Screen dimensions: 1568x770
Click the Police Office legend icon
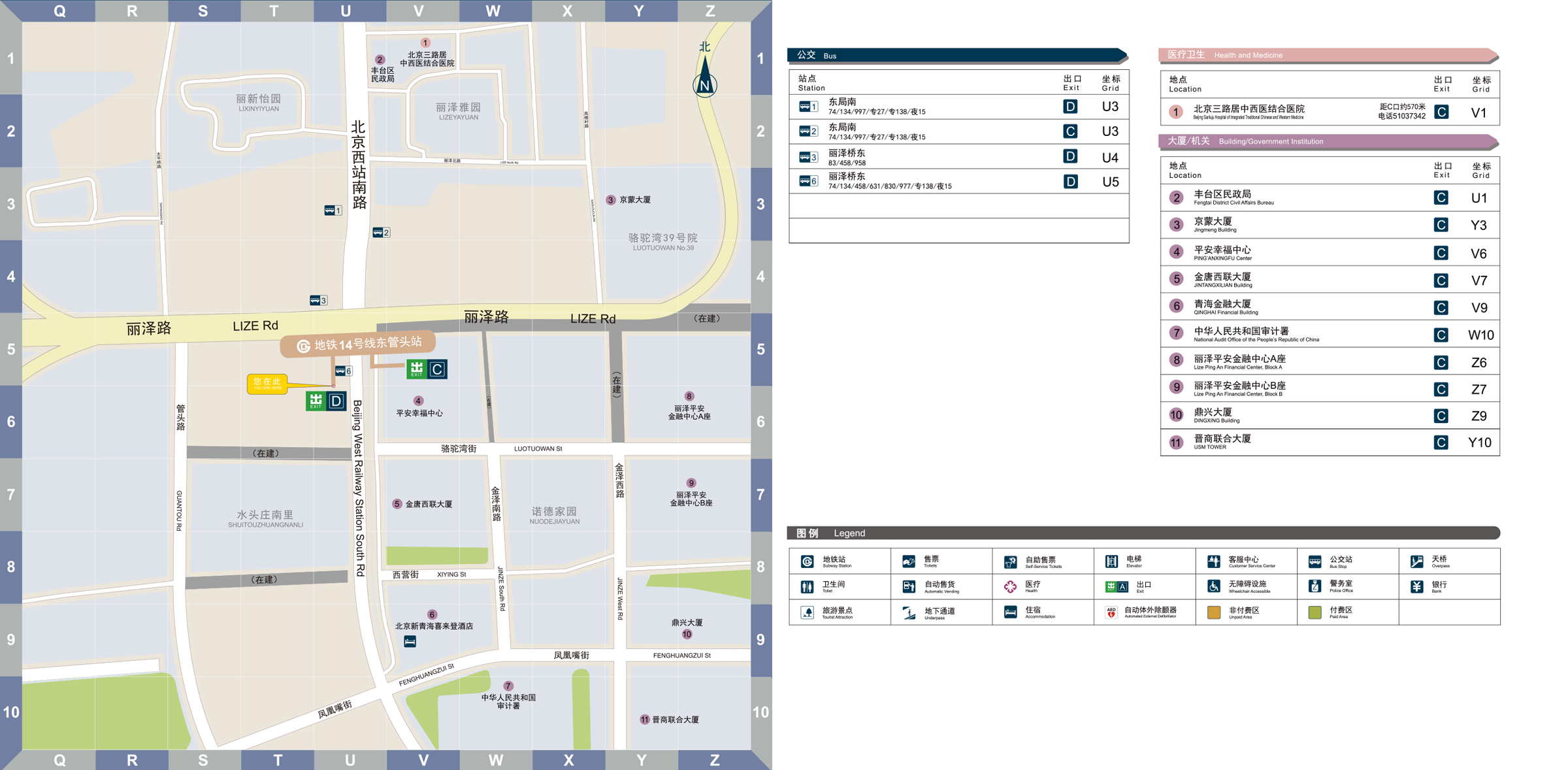[x=1315, y=587]
